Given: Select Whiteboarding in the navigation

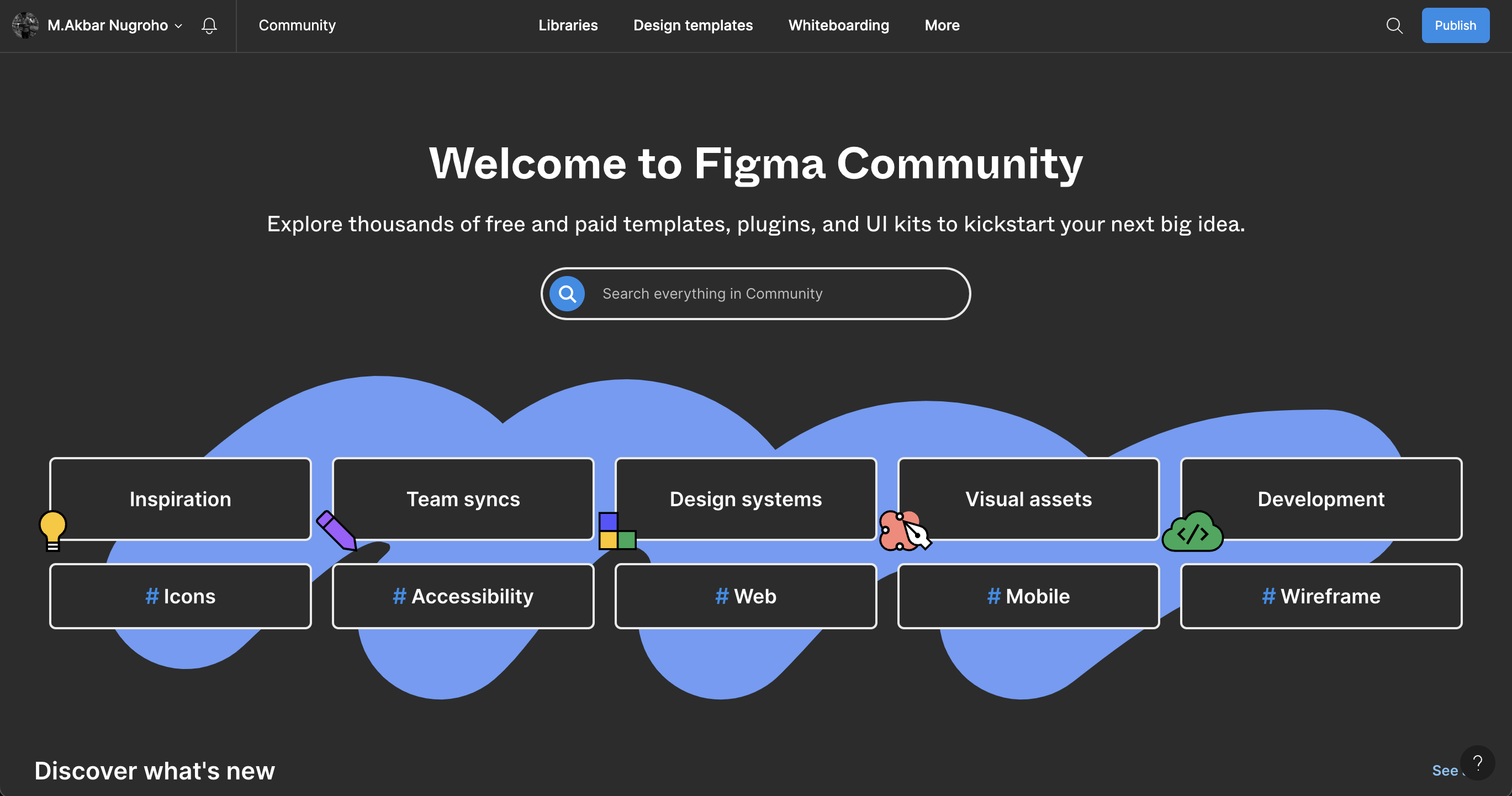Looking at the screenshot, I should tap(838, 25).
